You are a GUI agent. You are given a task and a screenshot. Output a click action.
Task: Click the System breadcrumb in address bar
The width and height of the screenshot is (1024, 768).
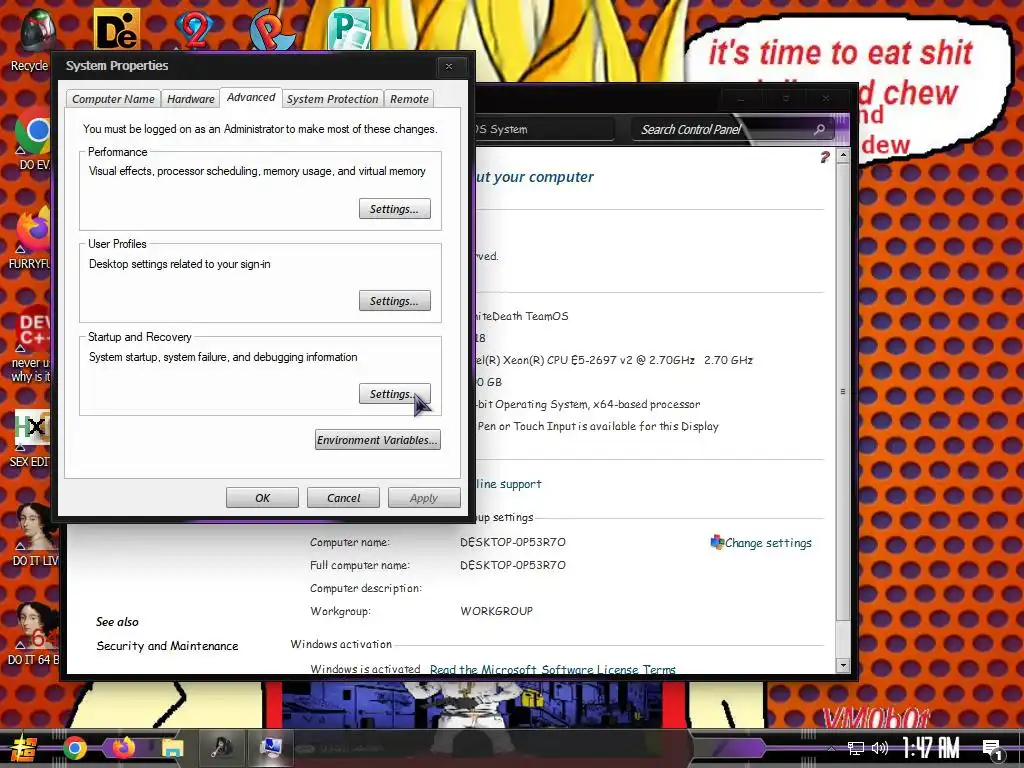tap(510, 129)
